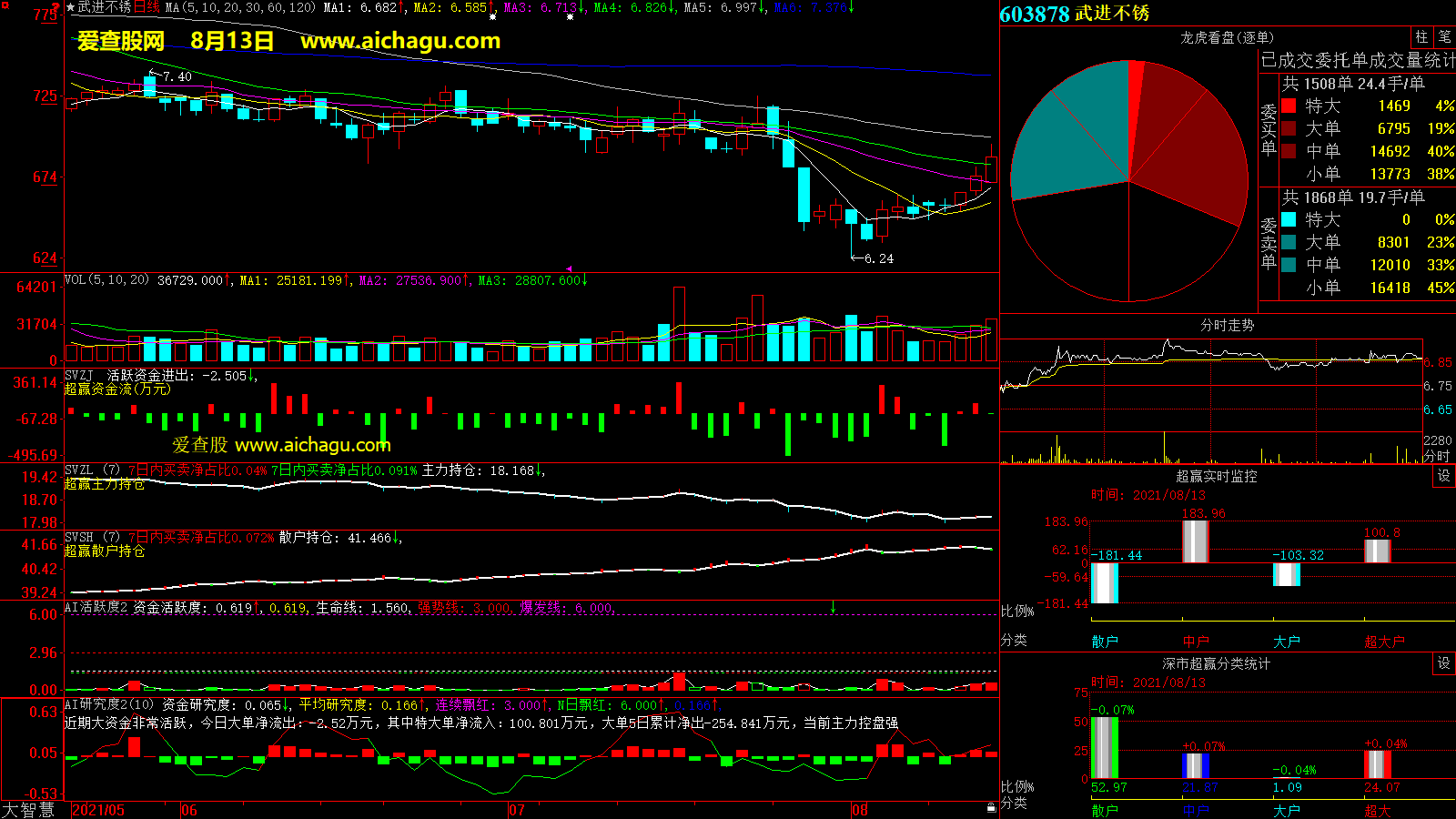Image resolution: width=1456 pixels, height=819 pixels.
Task: Open 设 settings for 超赢实时监控 panel
Action: tap(1444, 476)
